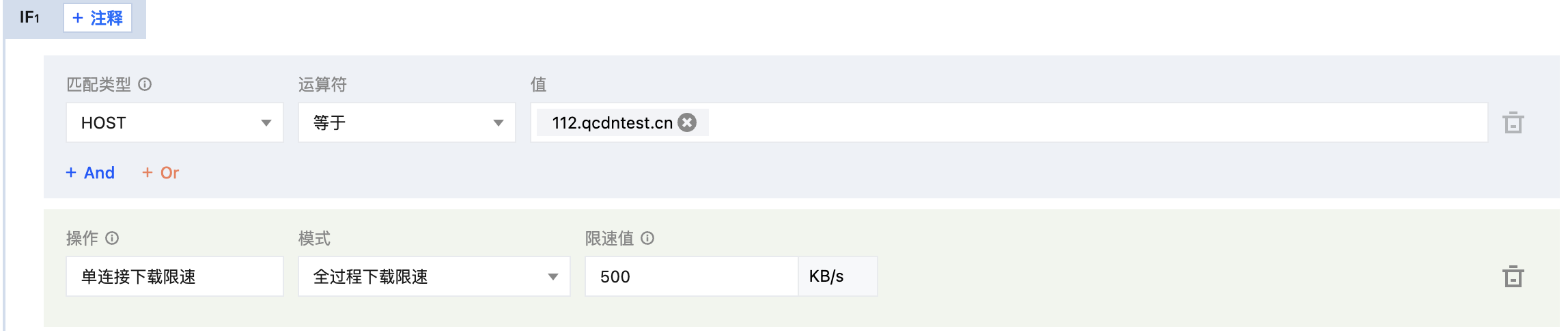The image size is (1568, 331).
Task: Click the 运算符 column label
Action: tap(322, 85)
